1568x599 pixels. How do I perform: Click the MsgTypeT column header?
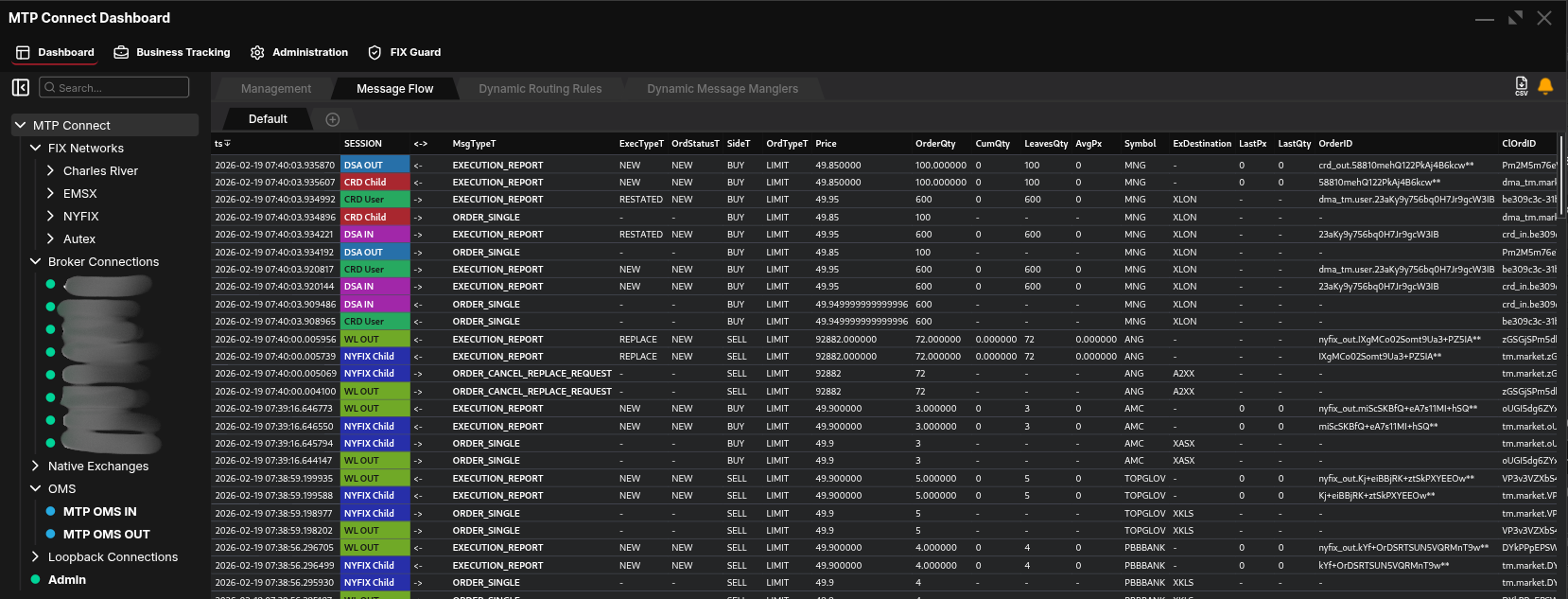coord(474,144)
